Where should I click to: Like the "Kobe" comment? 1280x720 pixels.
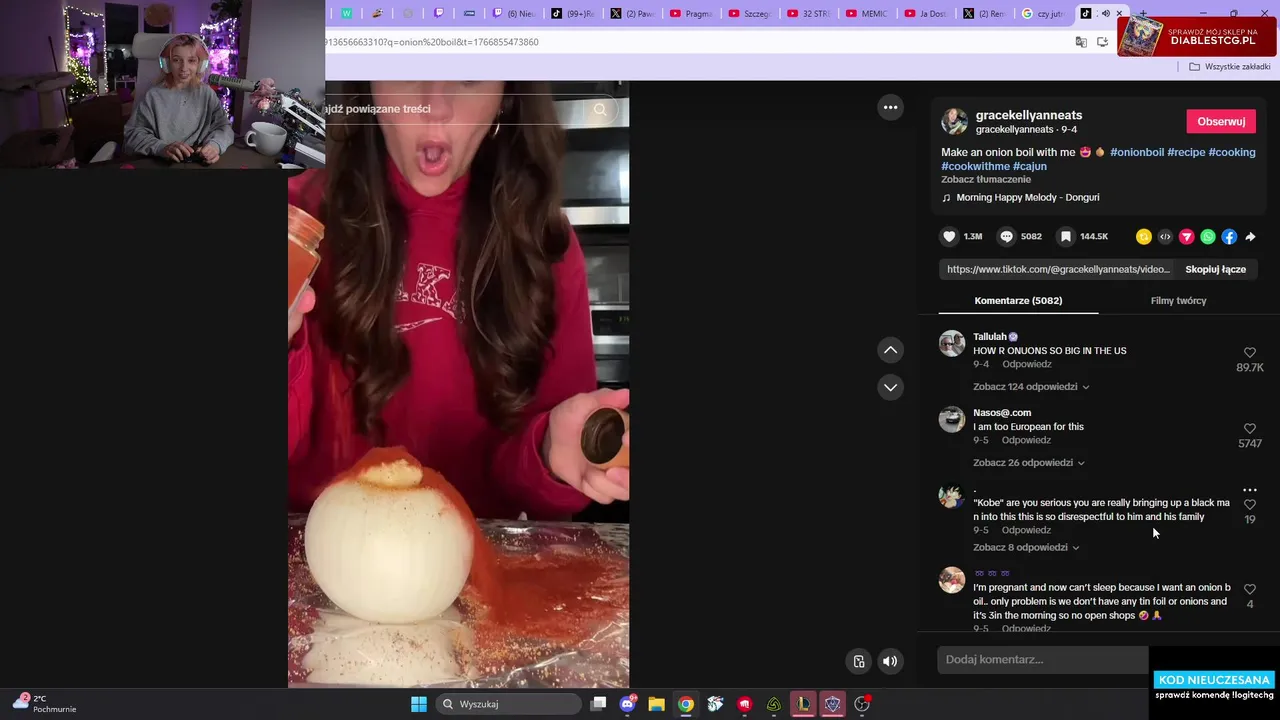click(1250, 505)
